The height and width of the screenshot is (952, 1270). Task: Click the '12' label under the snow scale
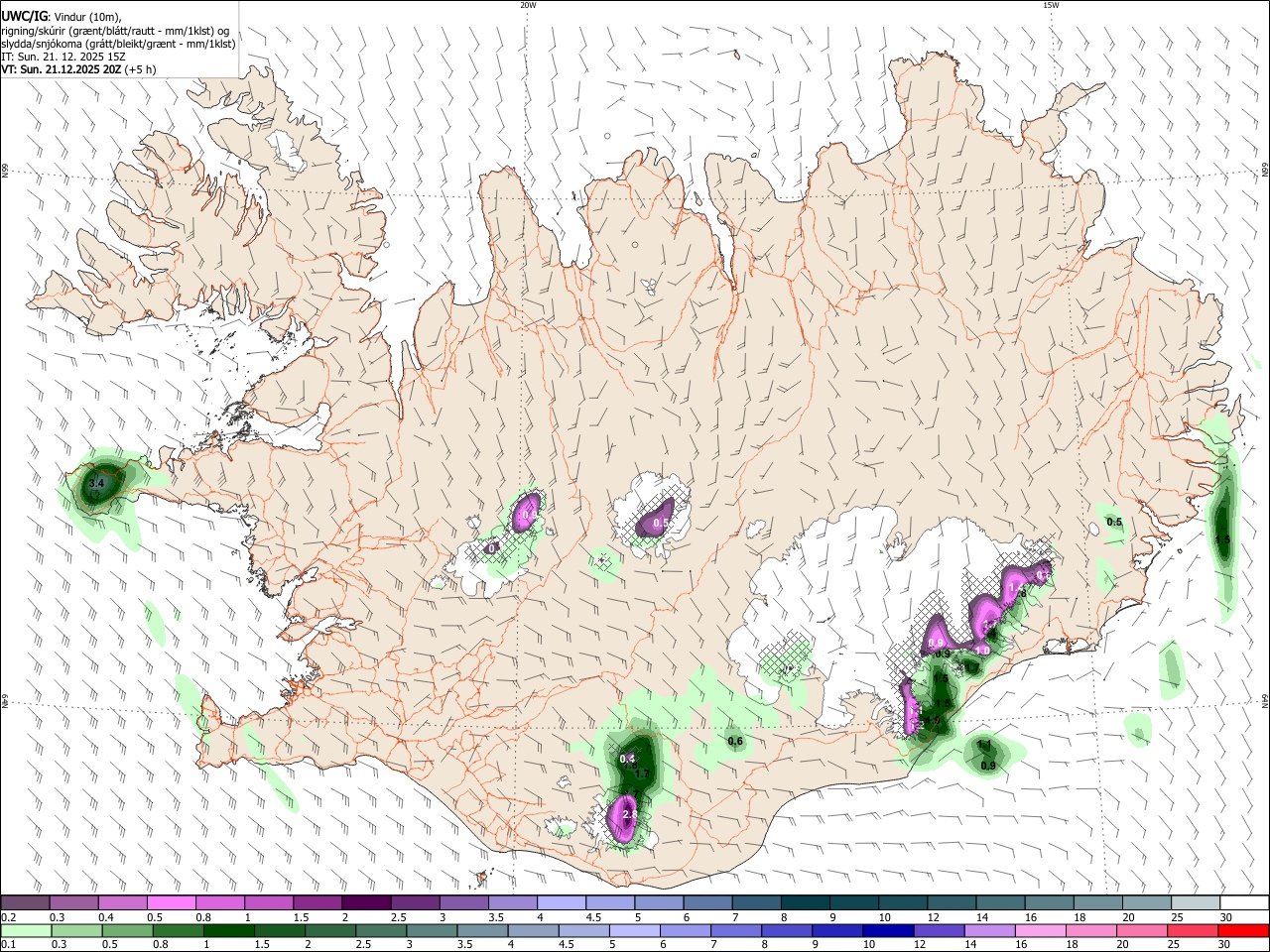(934, 917)
